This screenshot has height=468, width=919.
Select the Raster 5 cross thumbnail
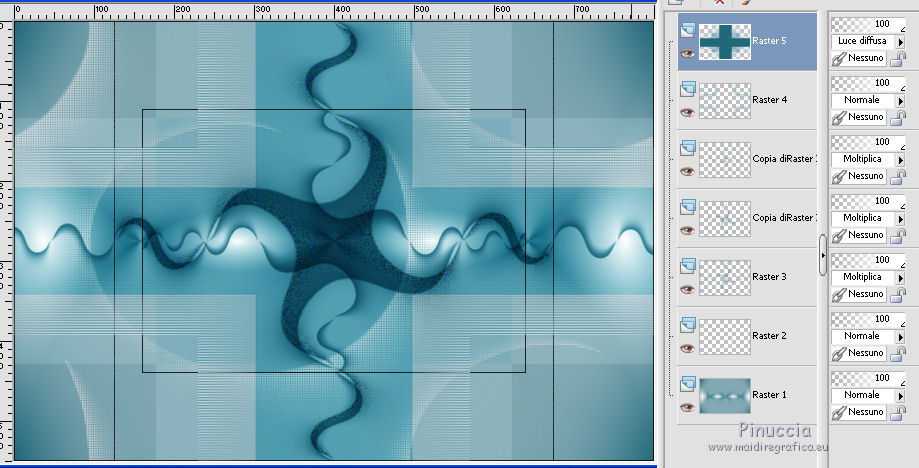[x=725, y=42]
